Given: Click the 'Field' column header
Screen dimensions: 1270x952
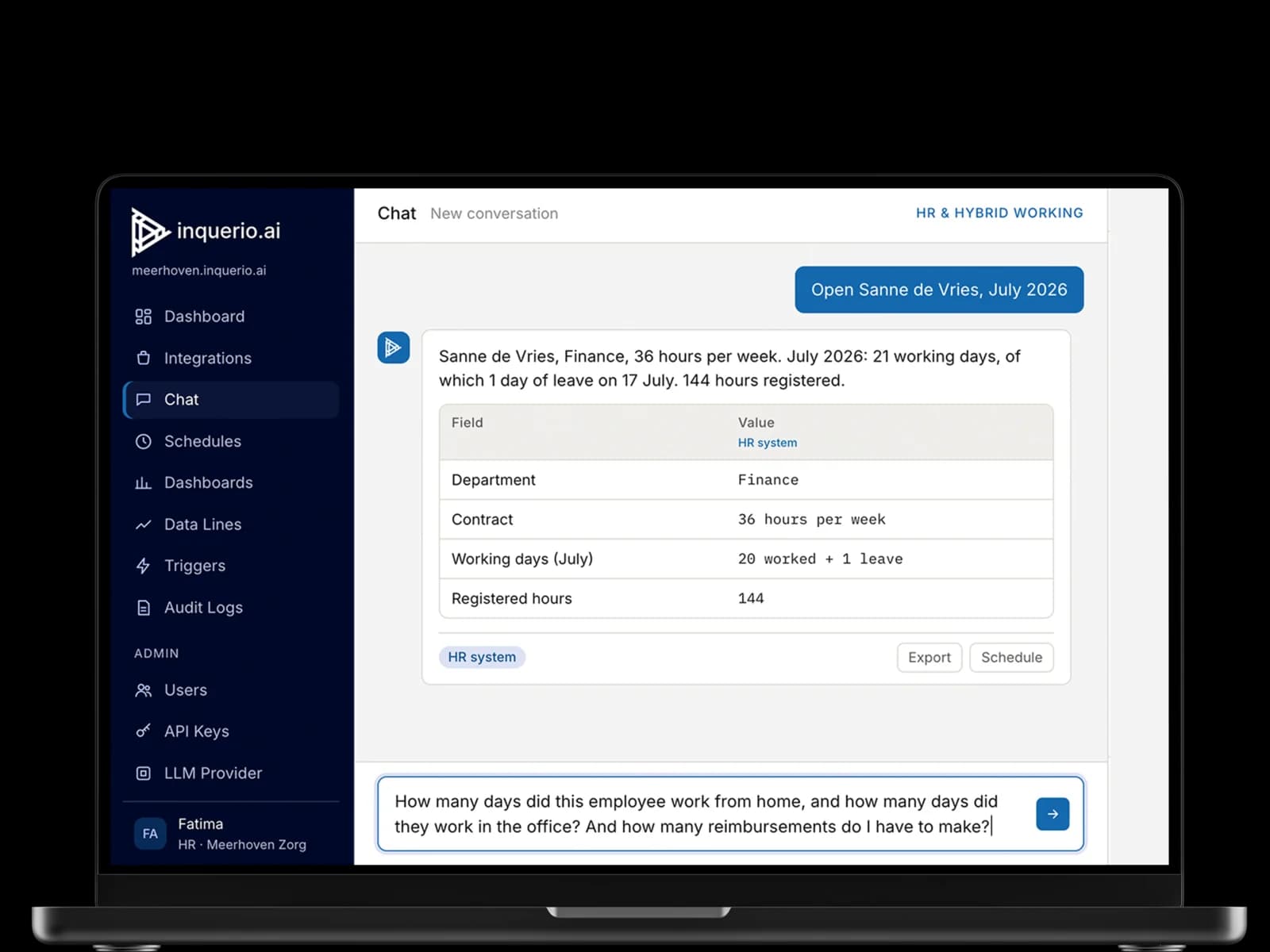Looking at the screenshot, I should click(x=467, y=423).
